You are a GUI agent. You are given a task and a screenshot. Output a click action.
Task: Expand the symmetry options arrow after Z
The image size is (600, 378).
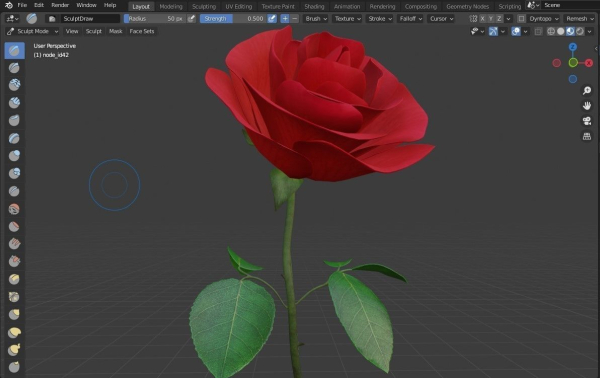(x=508, y=19)
